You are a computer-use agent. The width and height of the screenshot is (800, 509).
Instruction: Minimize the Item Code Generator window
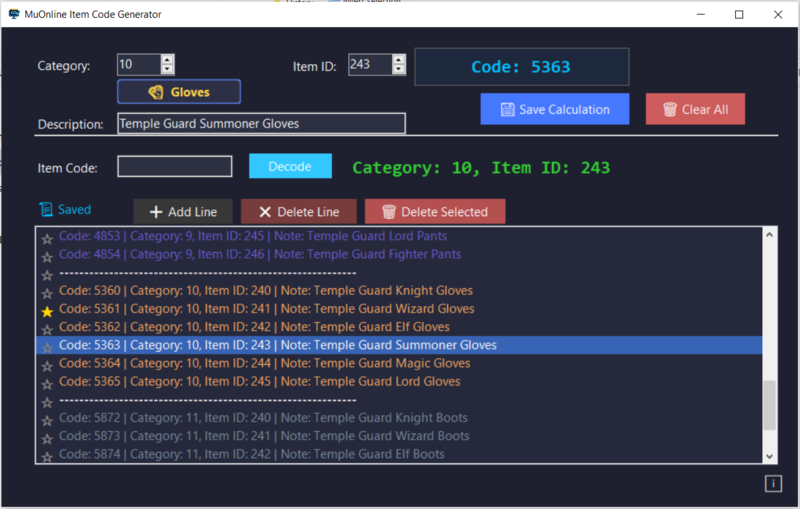701,14
